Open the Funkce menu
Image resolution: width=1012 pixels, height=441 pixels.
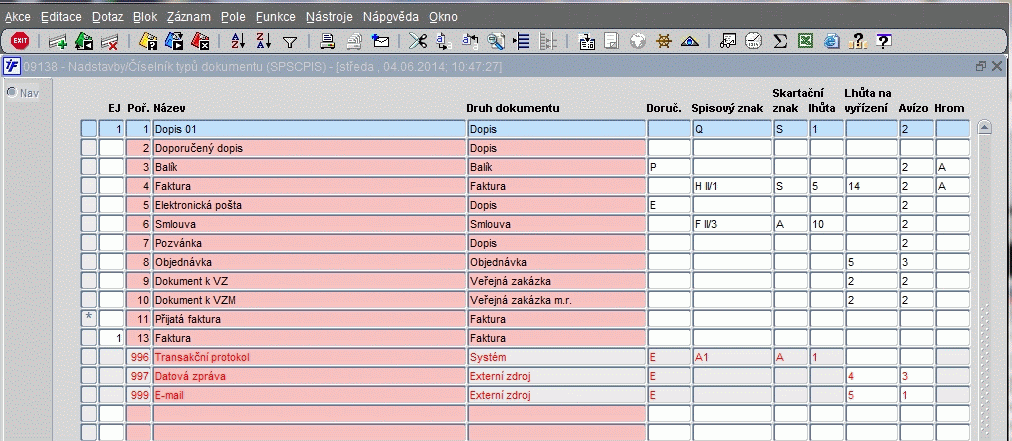[276, 17]
